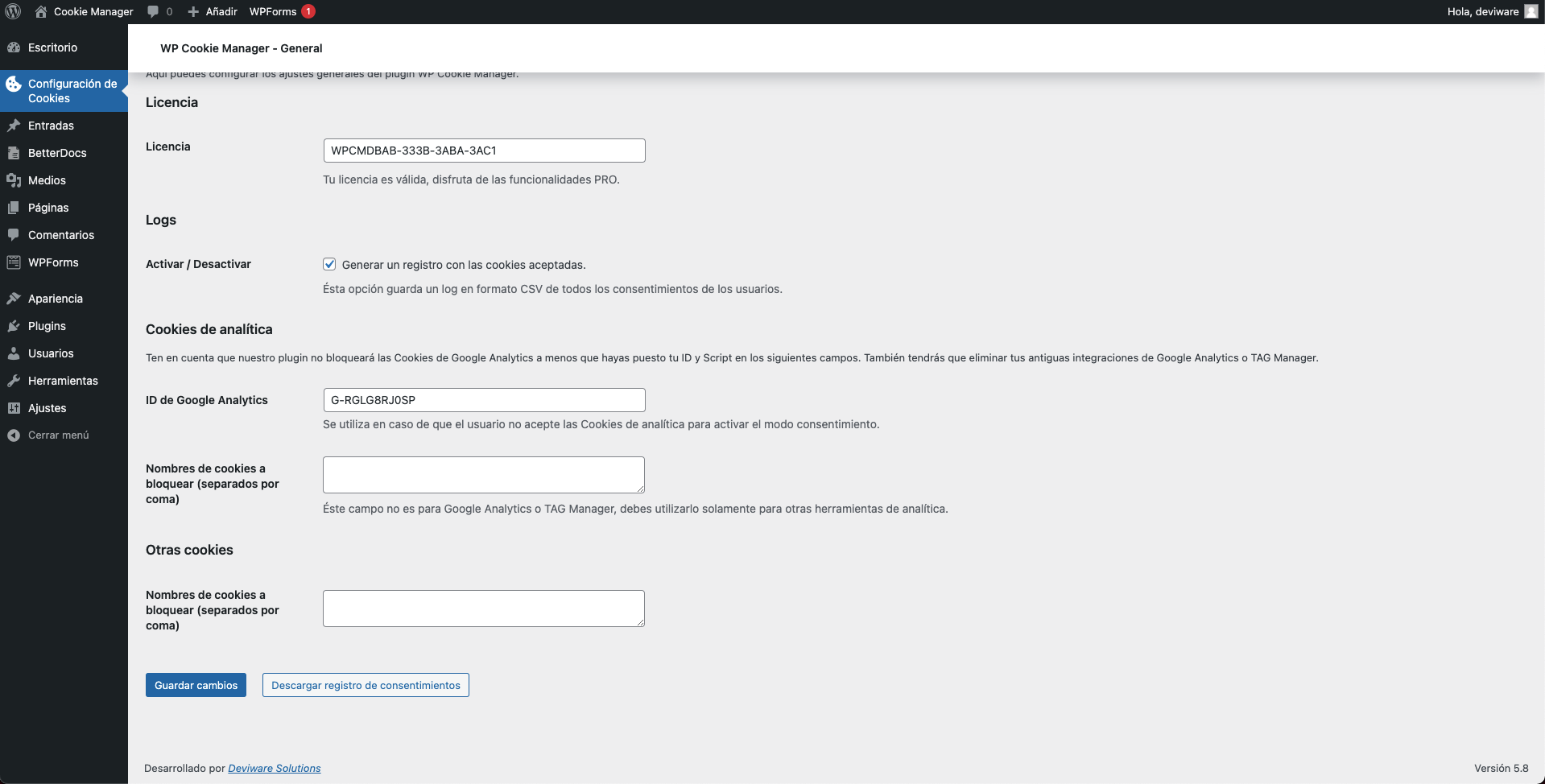Image resolution: width=1545 pixels, height=784 pixels.
Task: Click the Herramientas wrench icon
Action: tap(14, 381)
